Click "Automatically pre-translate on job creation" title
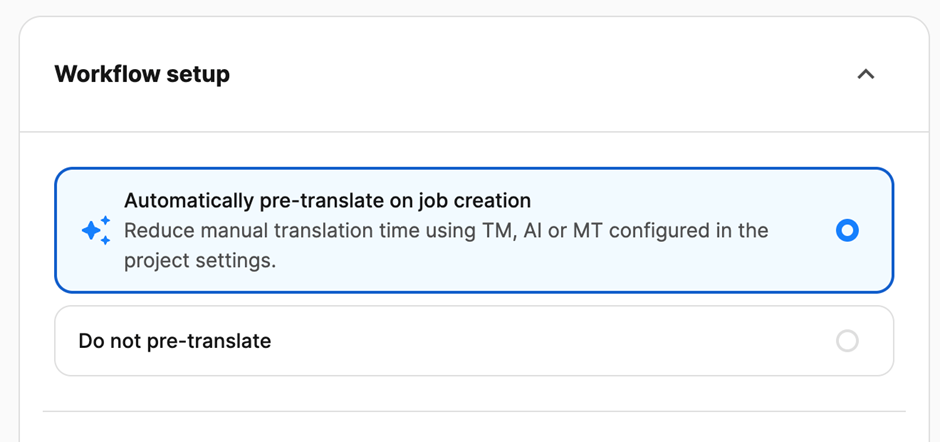This screenshot has width=940, height=442. pyautogui.click(x=327, y=201)
